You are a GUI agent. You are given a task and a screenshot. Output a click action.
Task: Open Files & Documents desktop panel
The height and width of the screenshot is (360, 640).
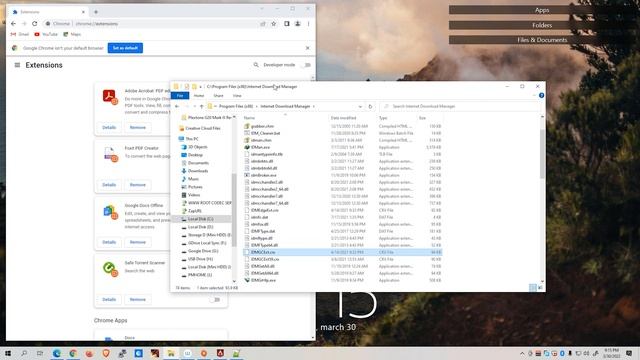click(542, 40)
